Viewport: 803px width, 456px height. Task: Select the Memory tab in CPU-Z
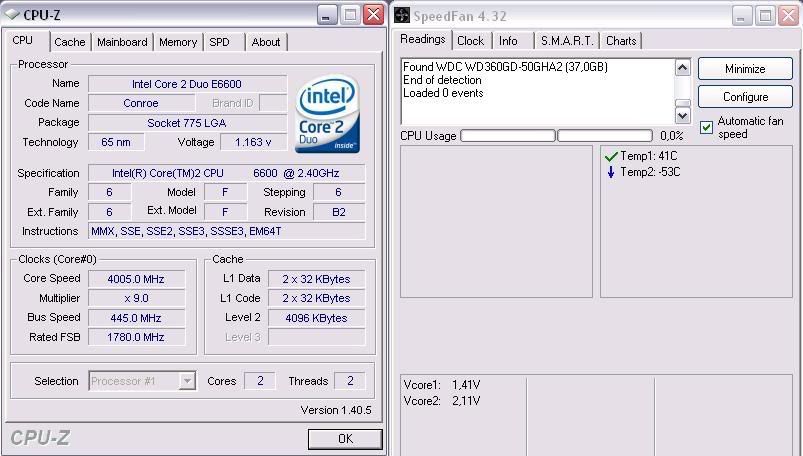coord(178,42)
